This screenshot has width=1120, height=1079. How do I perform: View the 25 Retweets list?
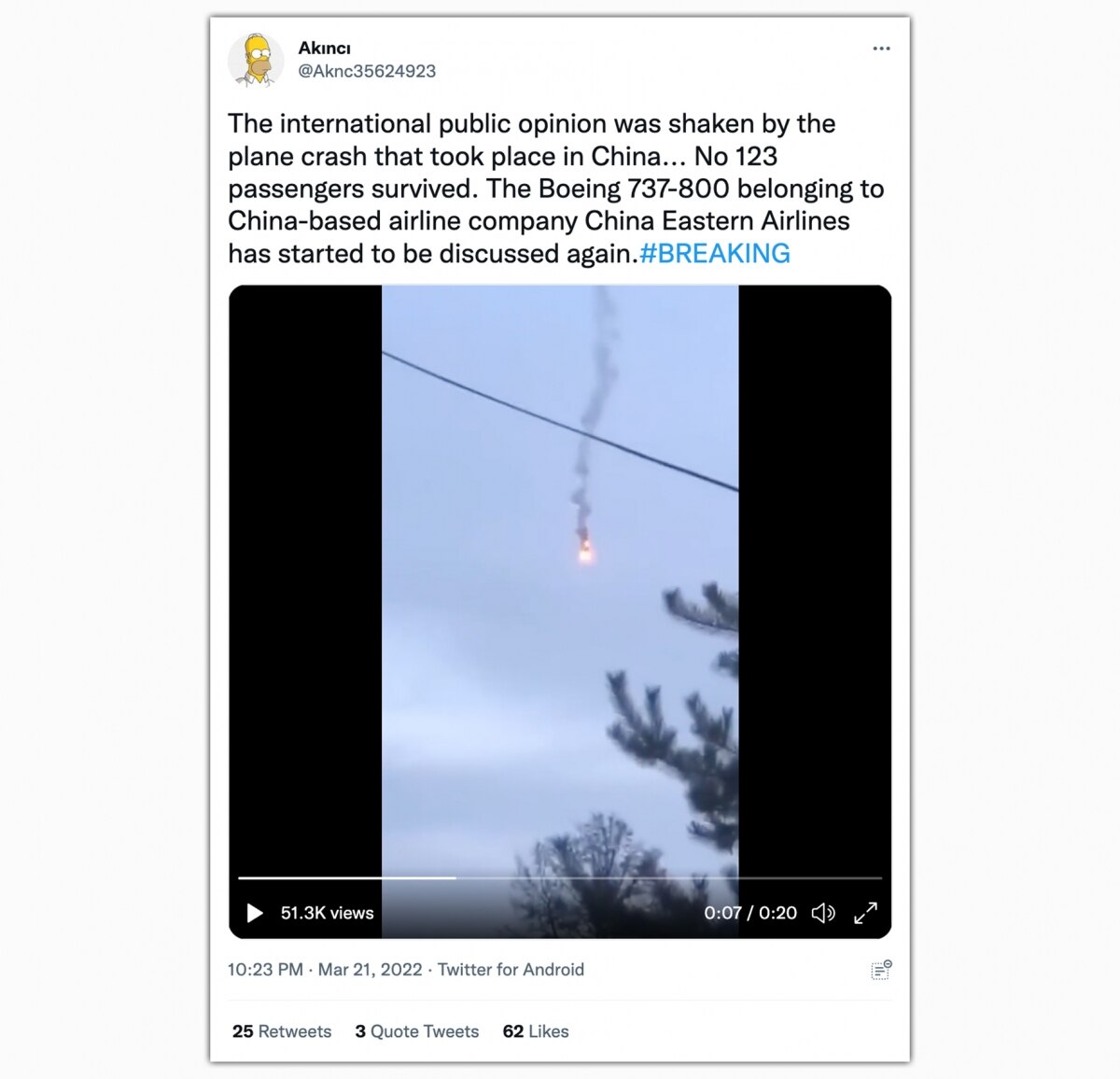pos(282,1031)
